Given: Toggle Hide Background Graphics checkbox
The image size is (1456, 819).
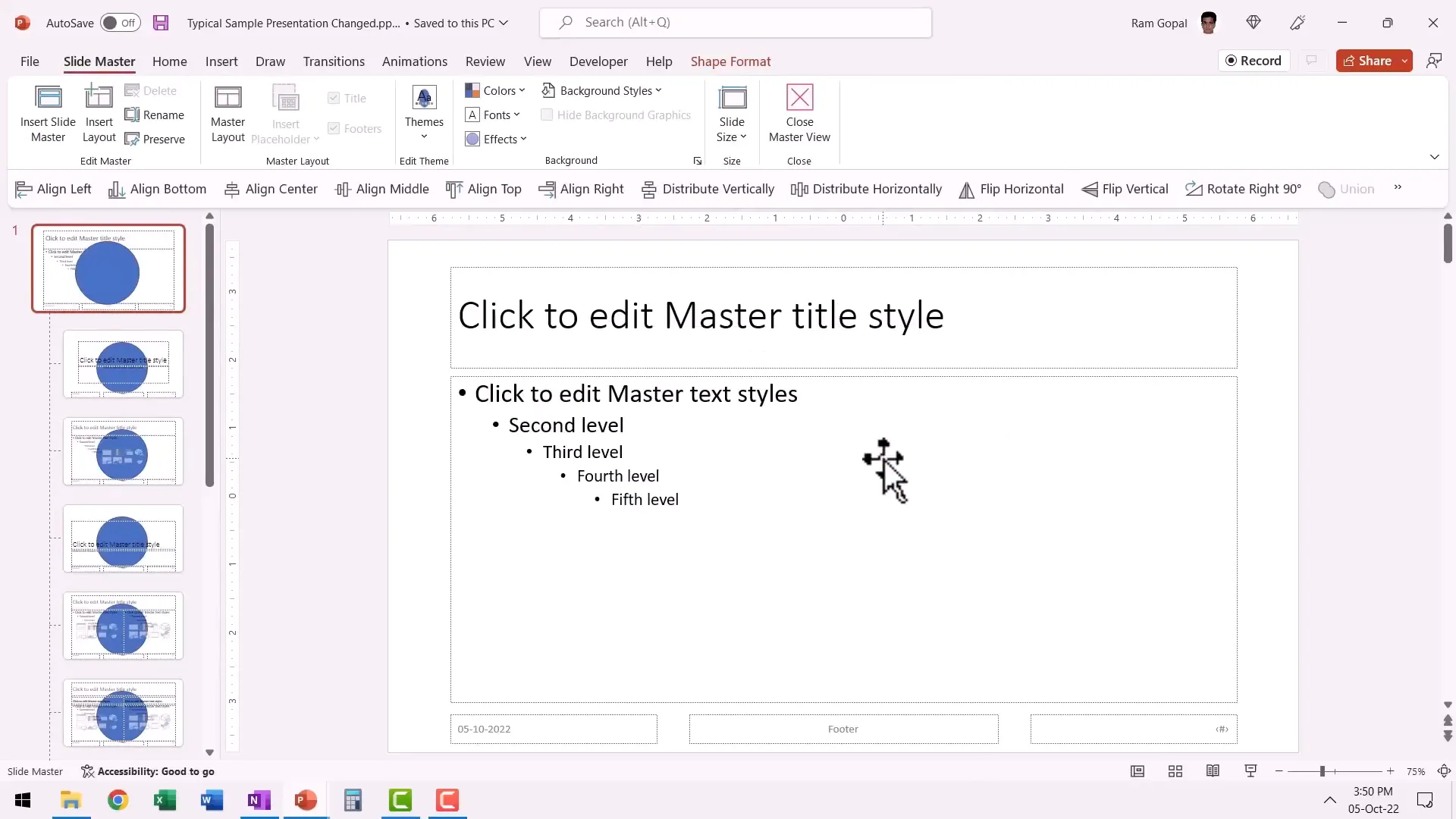Looking at the screenshot, I should 547,115.
